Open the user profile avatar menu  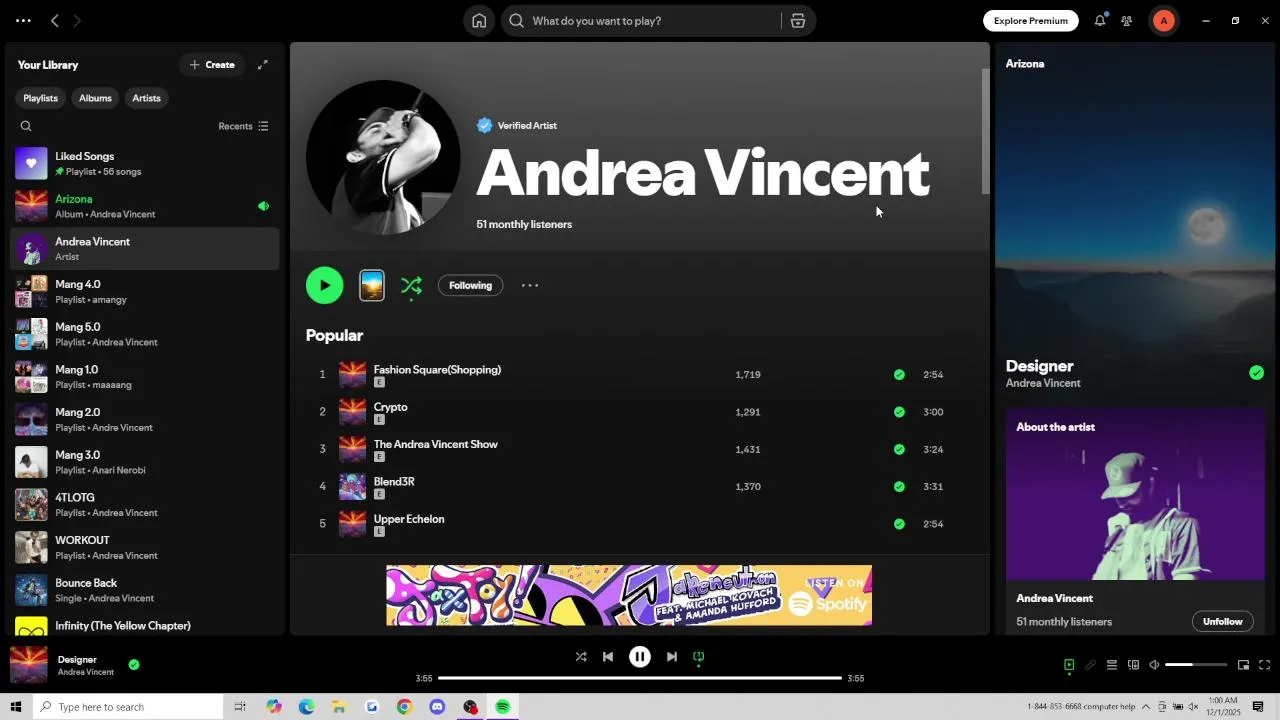[x=1163, y=21]
